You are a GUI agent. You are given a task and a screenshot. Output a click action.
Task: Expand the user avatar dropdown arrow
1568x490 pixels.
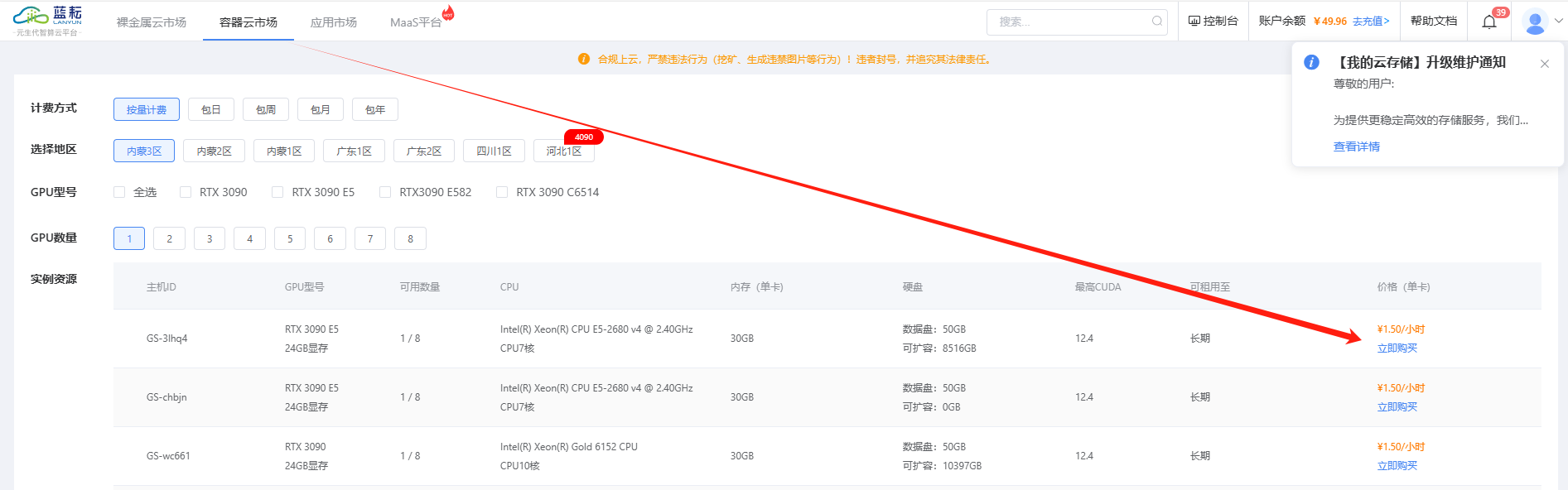click(1558, 22)
